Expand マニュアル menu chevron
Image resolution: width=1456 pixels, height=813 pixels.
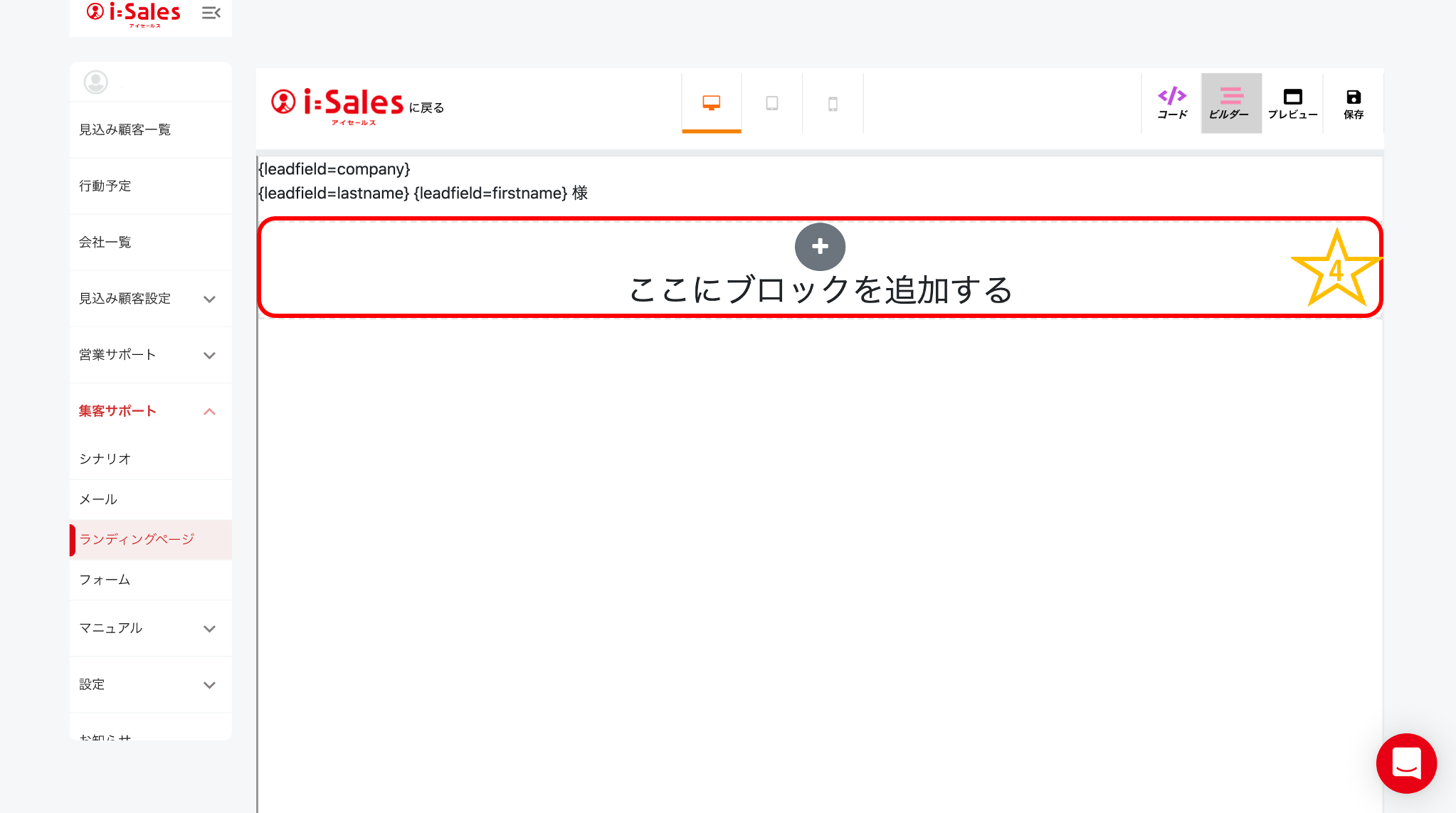pyautogui.click(x=209, y=628)
